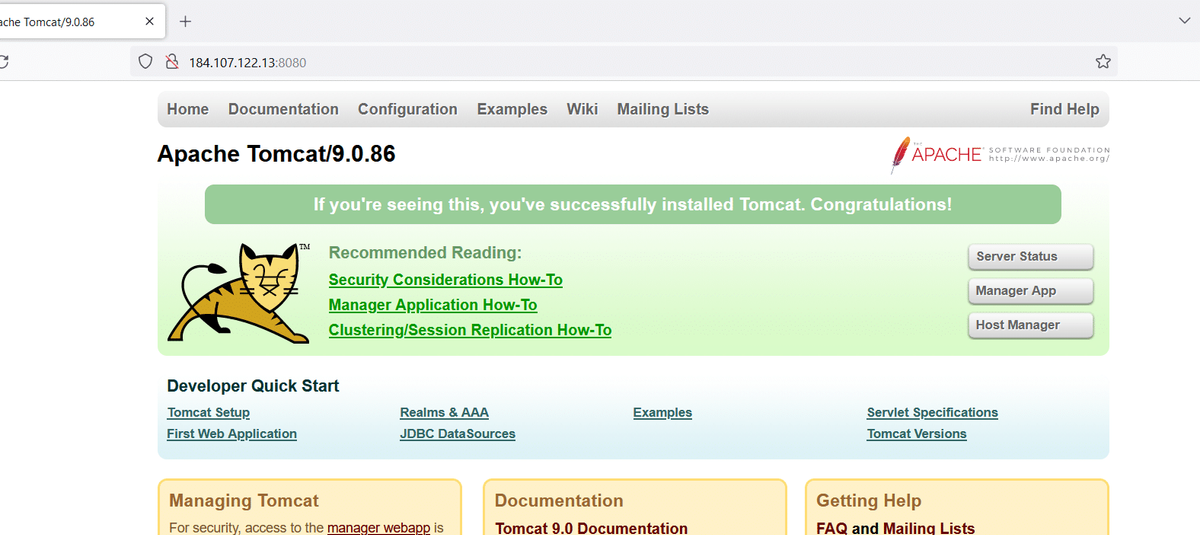This screenshot has width=1200, height=535.
Task: Open the Servlet Specifications link
Action: [x=932, y=412]
